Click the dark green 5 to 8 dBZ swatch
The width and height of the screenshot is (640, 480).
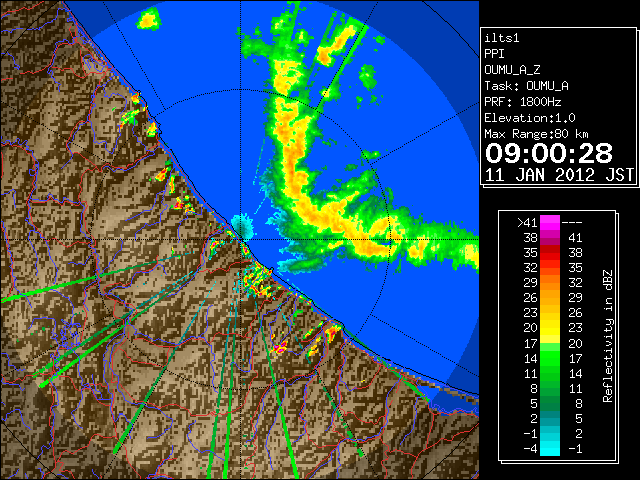[x=550, y=403]
